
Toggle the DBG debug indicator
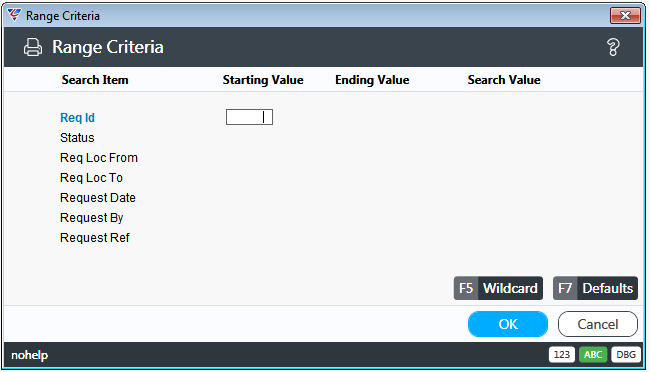[x=626, y=355]
